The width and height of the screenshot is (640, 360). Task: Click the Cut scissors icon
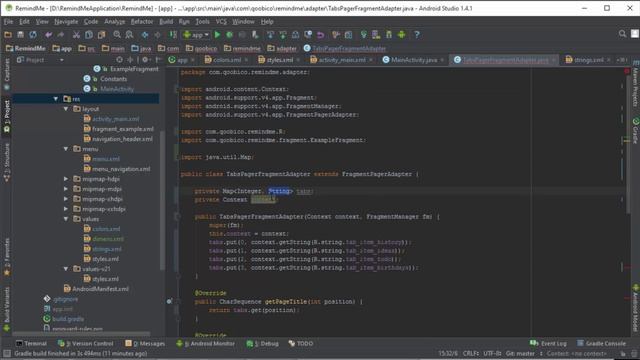(x=76, y=35)
